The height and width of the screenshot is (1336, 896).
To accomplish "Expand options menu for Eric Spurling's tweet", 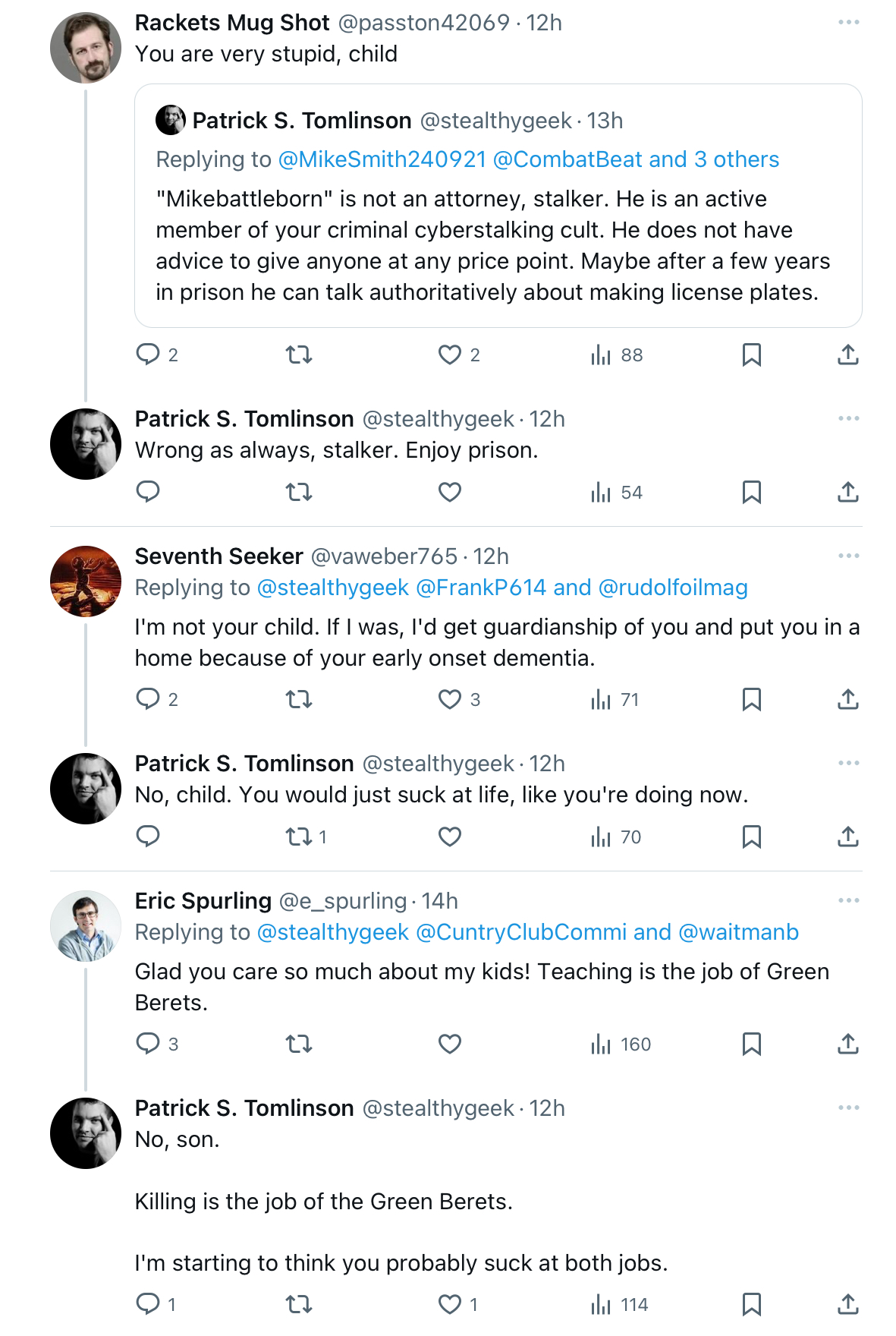I will [x=849, y=900].
